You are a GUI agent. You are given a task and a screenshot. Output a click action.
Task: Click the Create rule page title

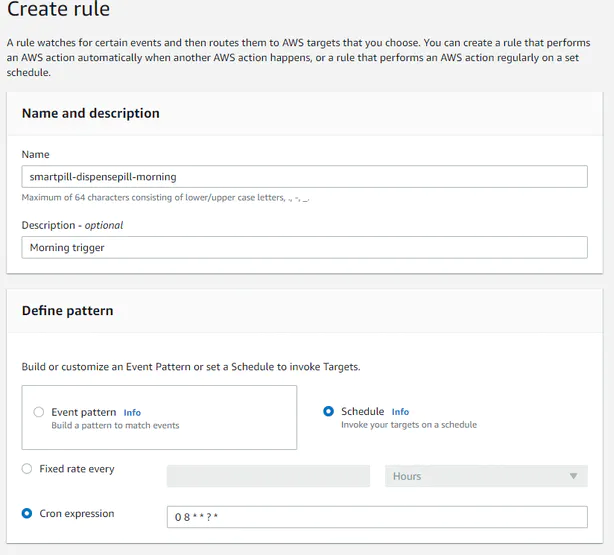click(x=58, y=11)
